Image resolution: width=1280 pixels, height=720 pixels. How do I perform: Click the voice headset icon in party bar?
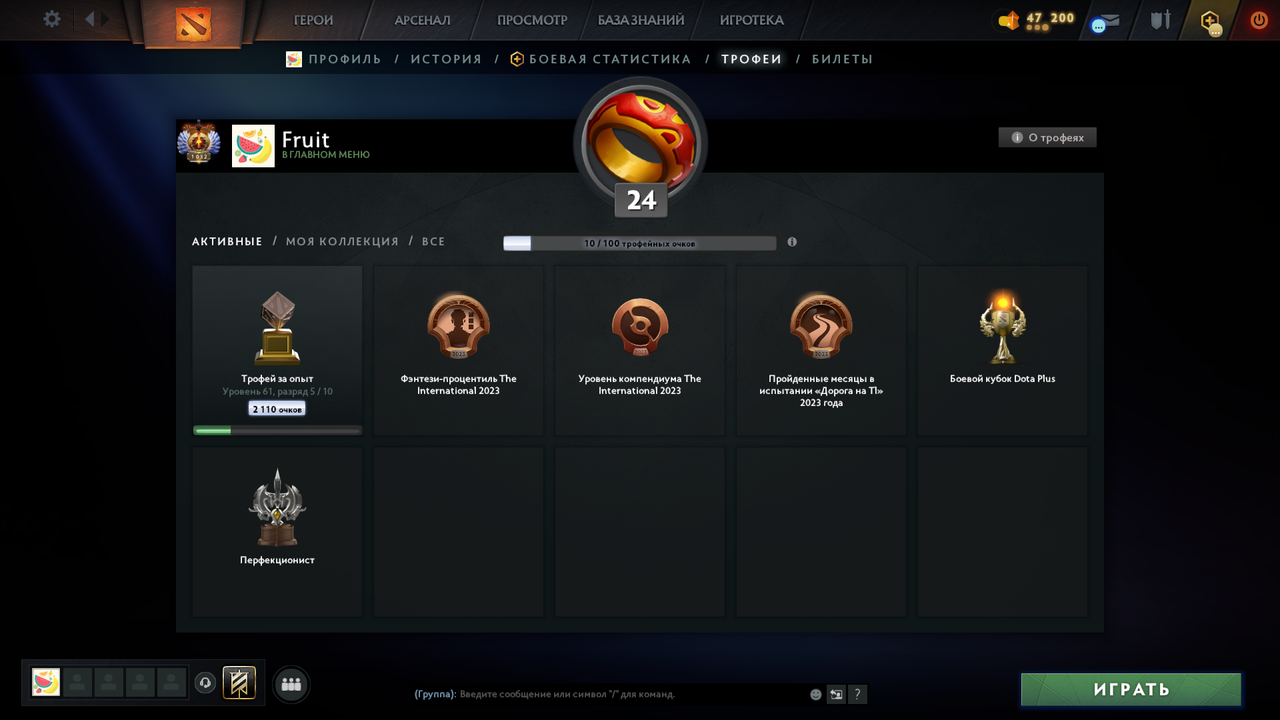[x=205, y=683]
